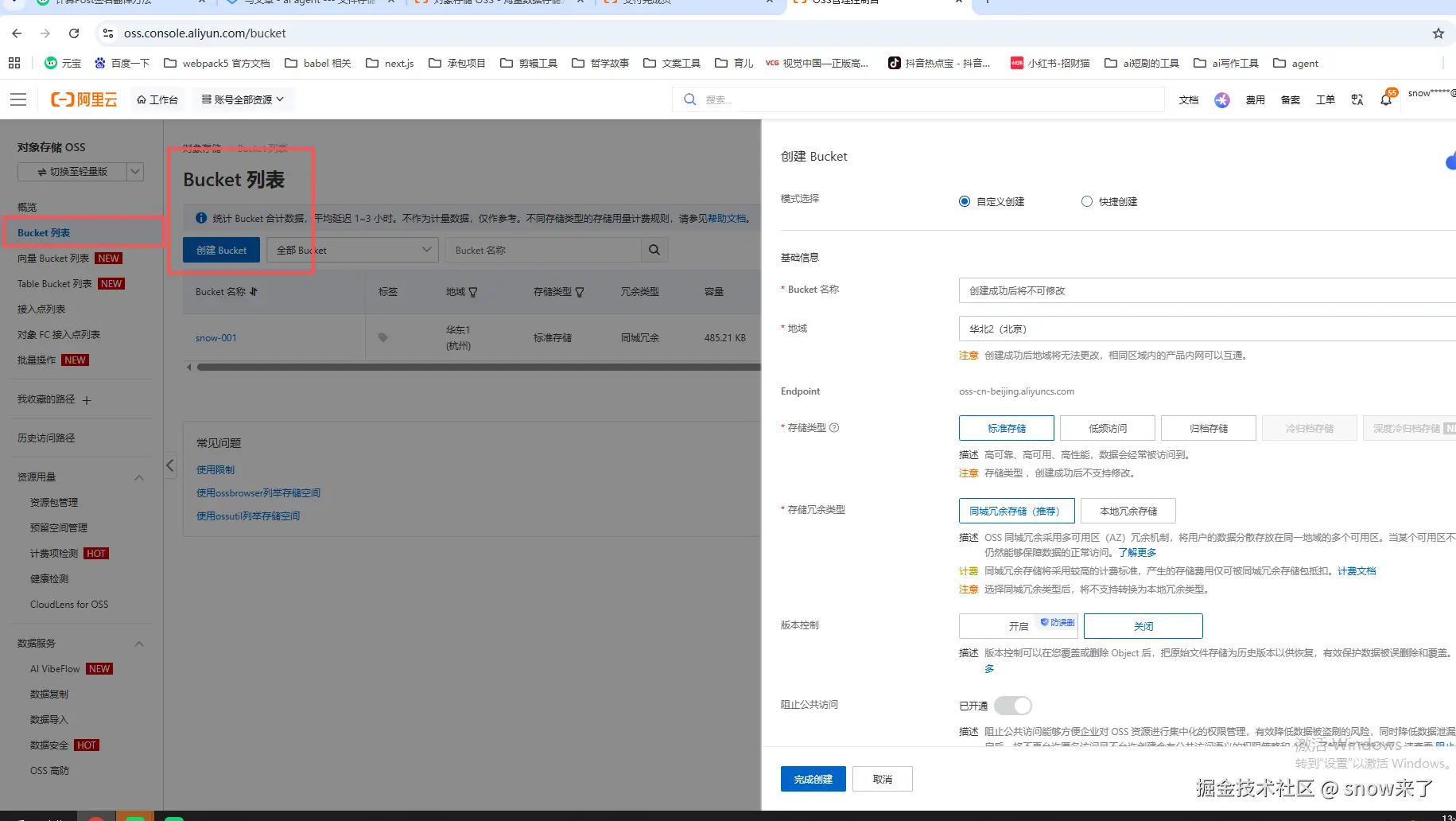The image size is (1456, 821).
Task: Open the region selection dropdown
Action: point(1207,329)
